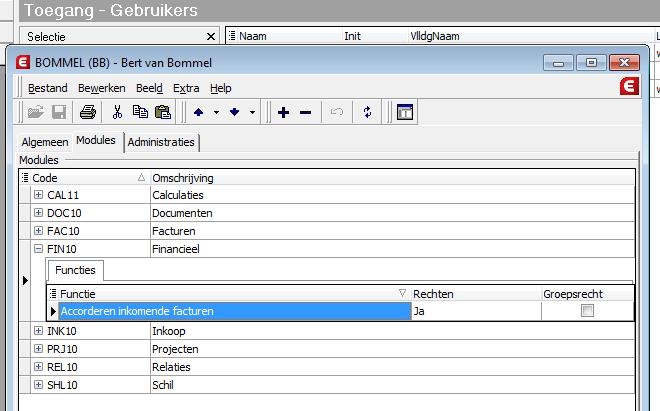The image size is (660, 411).
Task: Click the refresh arrows icon
Action: (367, 112)
